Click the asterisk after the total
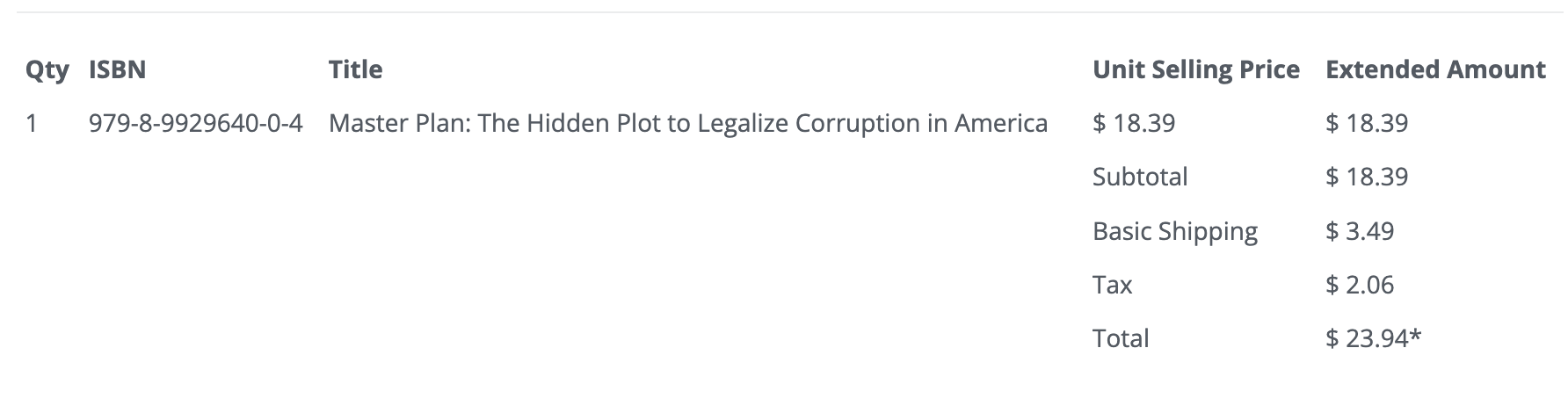 pos(1415,336)
